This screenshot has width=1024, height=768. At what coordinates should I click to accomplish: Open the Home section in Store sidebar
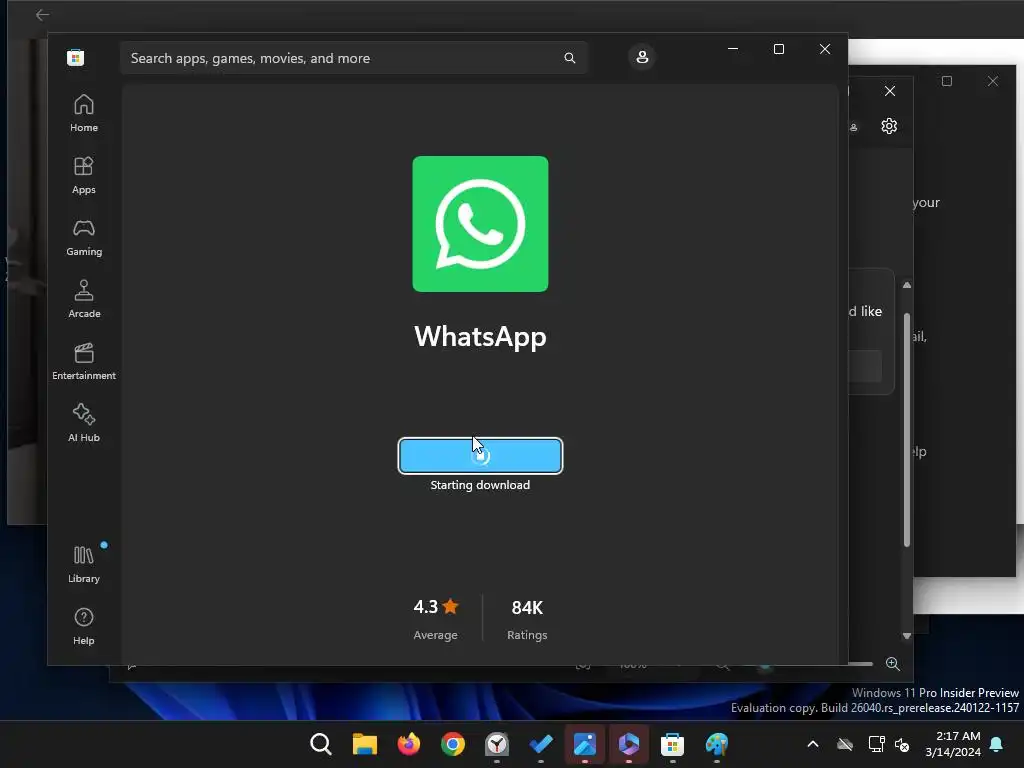(x=84, y=113)
